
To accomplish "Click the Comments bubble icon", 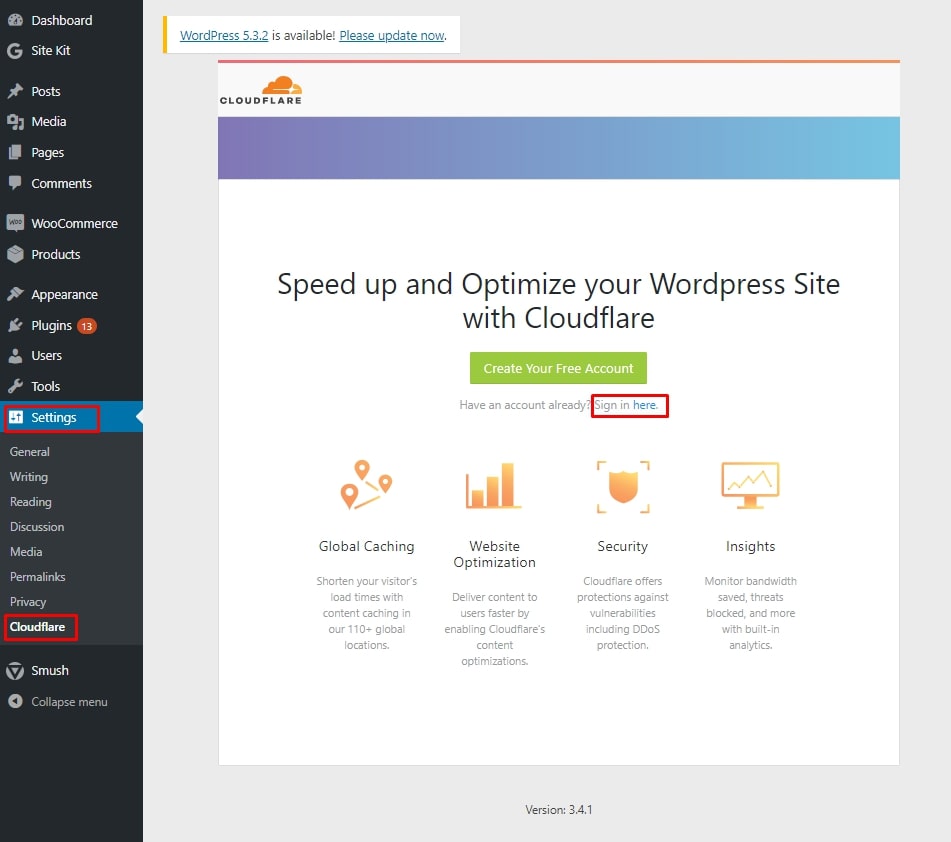I will [15, 183].
